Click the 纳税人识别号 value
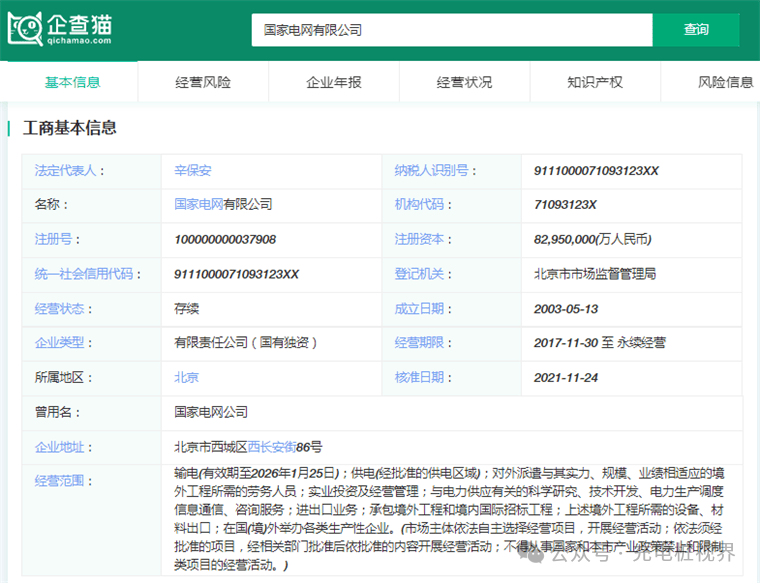The width and height of the screenshot is (760, 583). point(596,171)
